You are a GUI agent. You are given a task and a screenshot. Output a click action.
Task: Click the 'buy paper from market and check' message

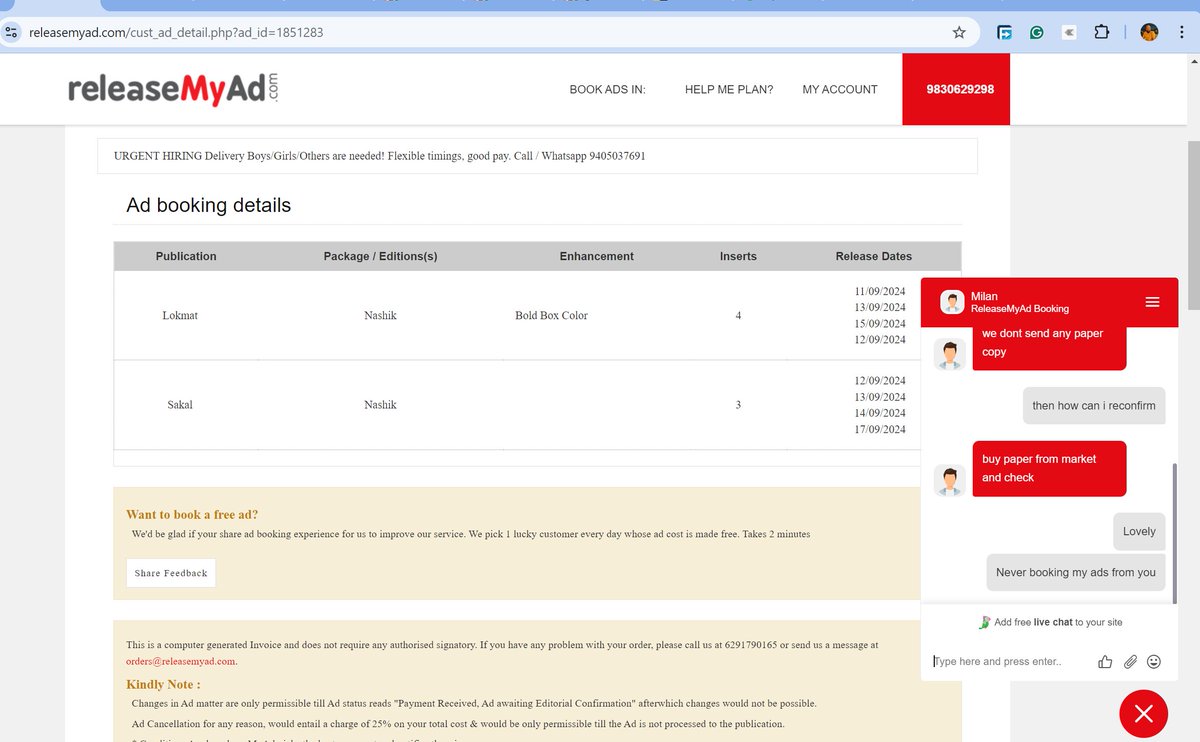pyautogui.click(x=1049, y=468)
